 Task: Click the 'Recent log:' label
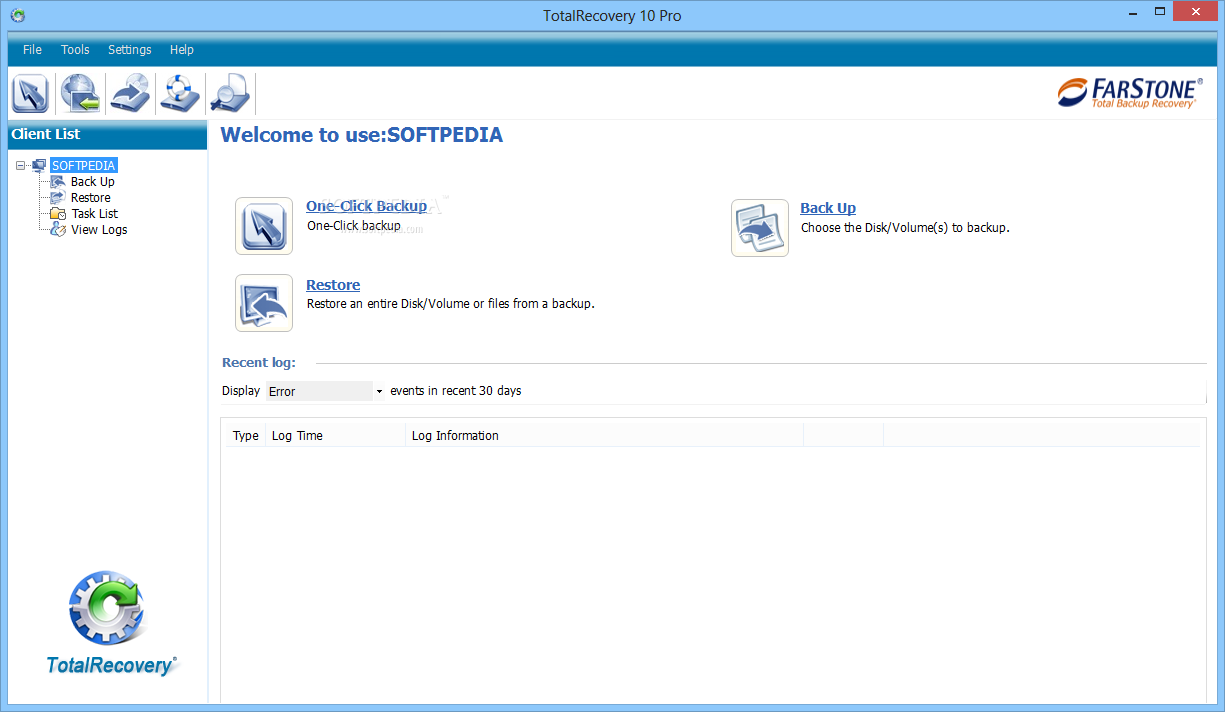pyautogui.click(x=259, y=363)
